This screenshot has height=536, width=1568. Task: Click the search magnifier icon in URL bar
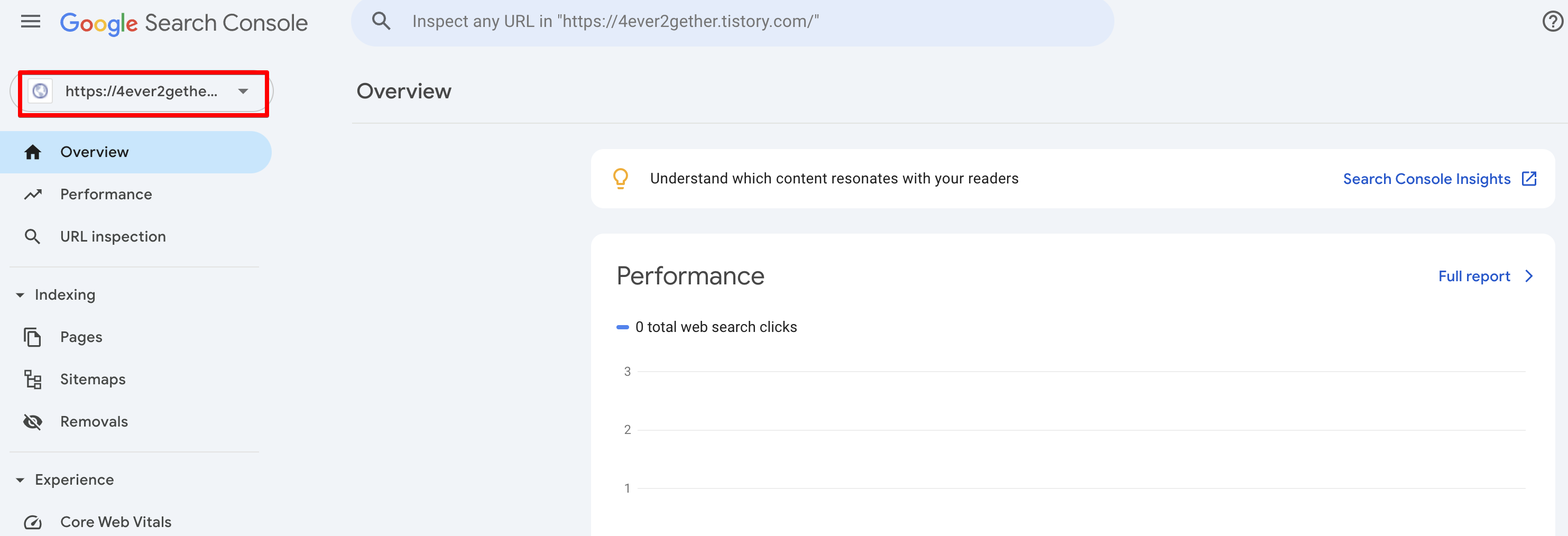381,21
